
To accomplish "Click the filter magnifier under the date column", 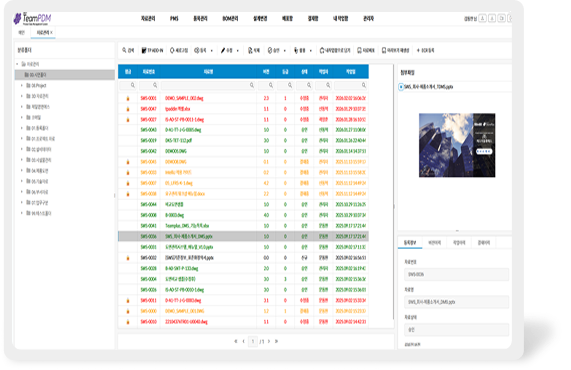I will 363,85.
